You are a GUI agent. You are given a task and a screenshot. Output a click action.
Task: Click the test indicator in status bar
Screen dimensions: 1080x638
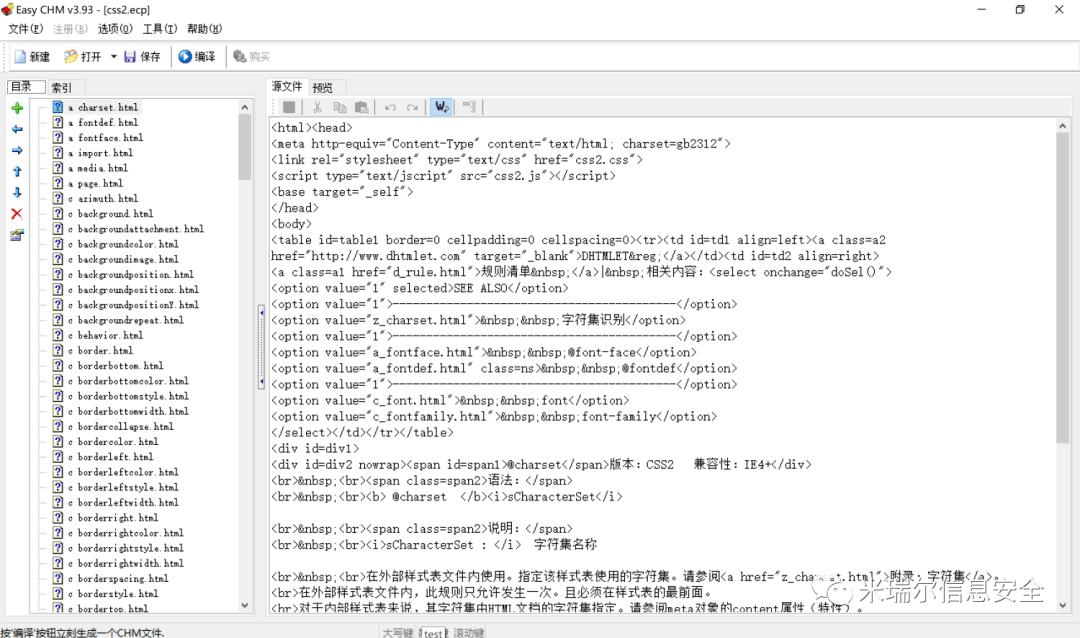[434, 632]
